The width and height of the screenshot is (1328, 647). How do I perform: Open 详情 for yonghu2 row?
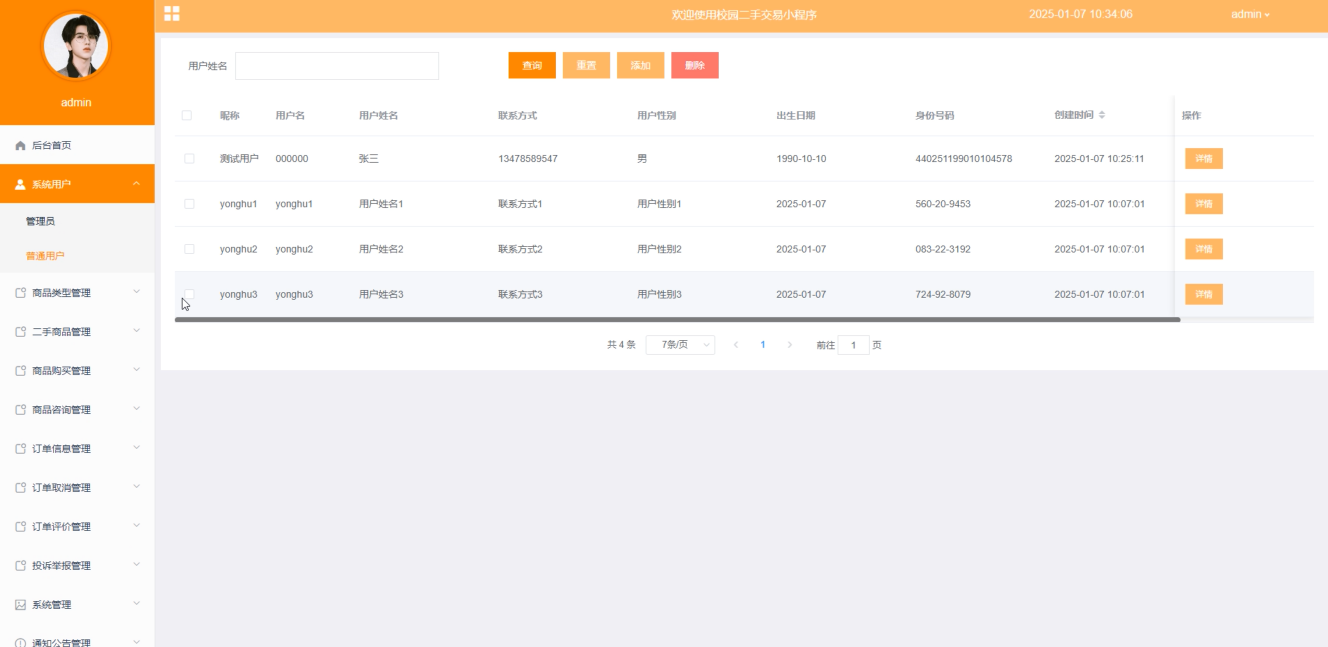coord(1204,249)
